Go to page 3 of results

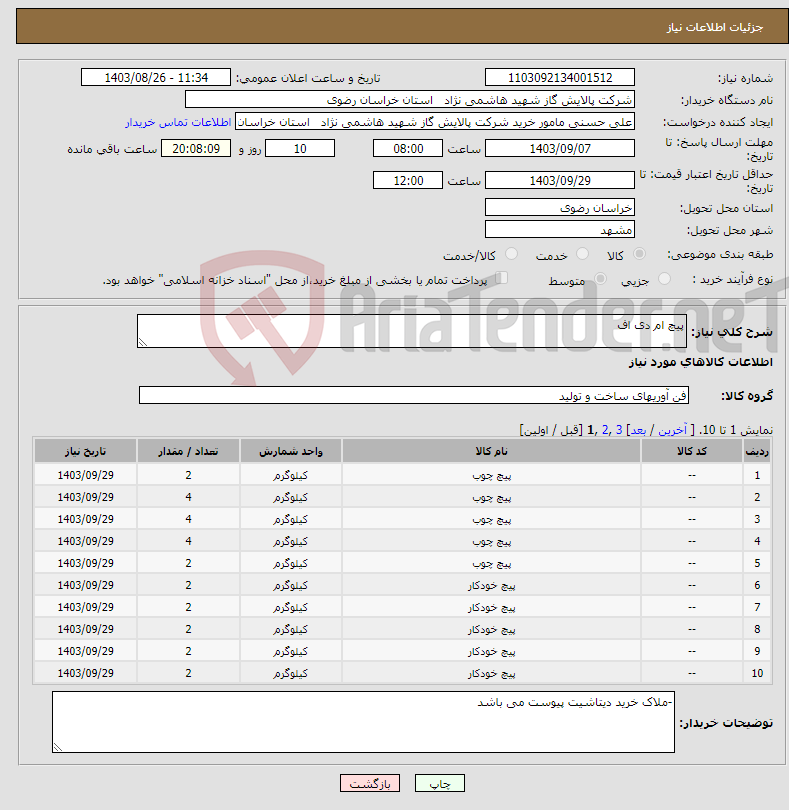coord(619,430)
